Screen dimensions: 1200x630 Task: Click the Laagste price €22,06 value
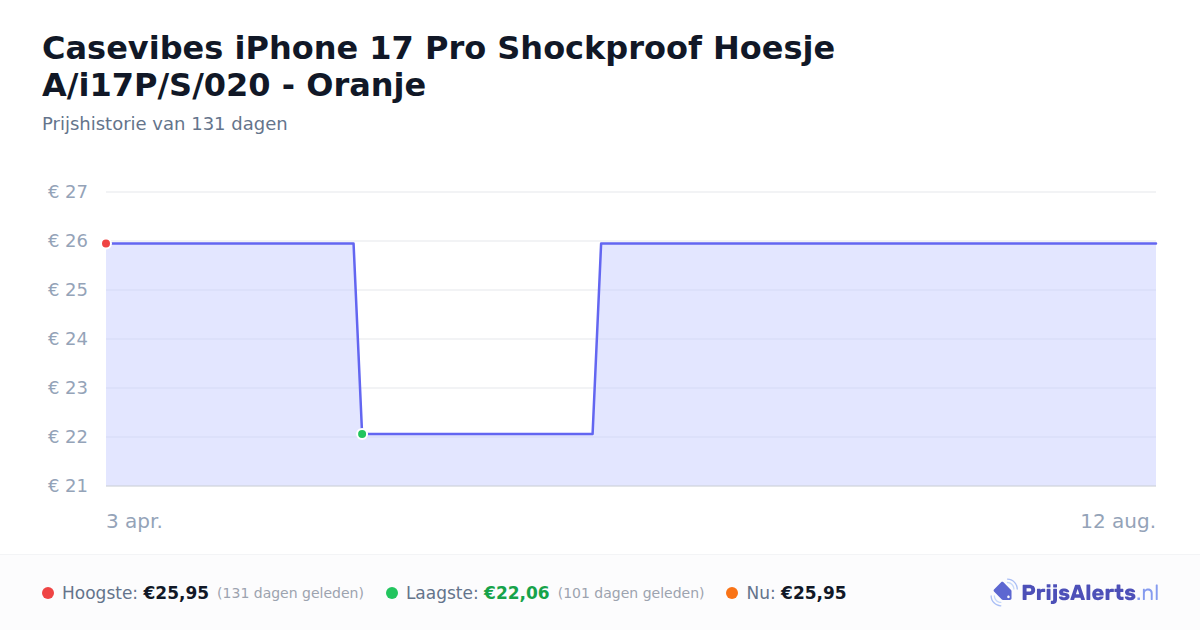tap(517, 593)
